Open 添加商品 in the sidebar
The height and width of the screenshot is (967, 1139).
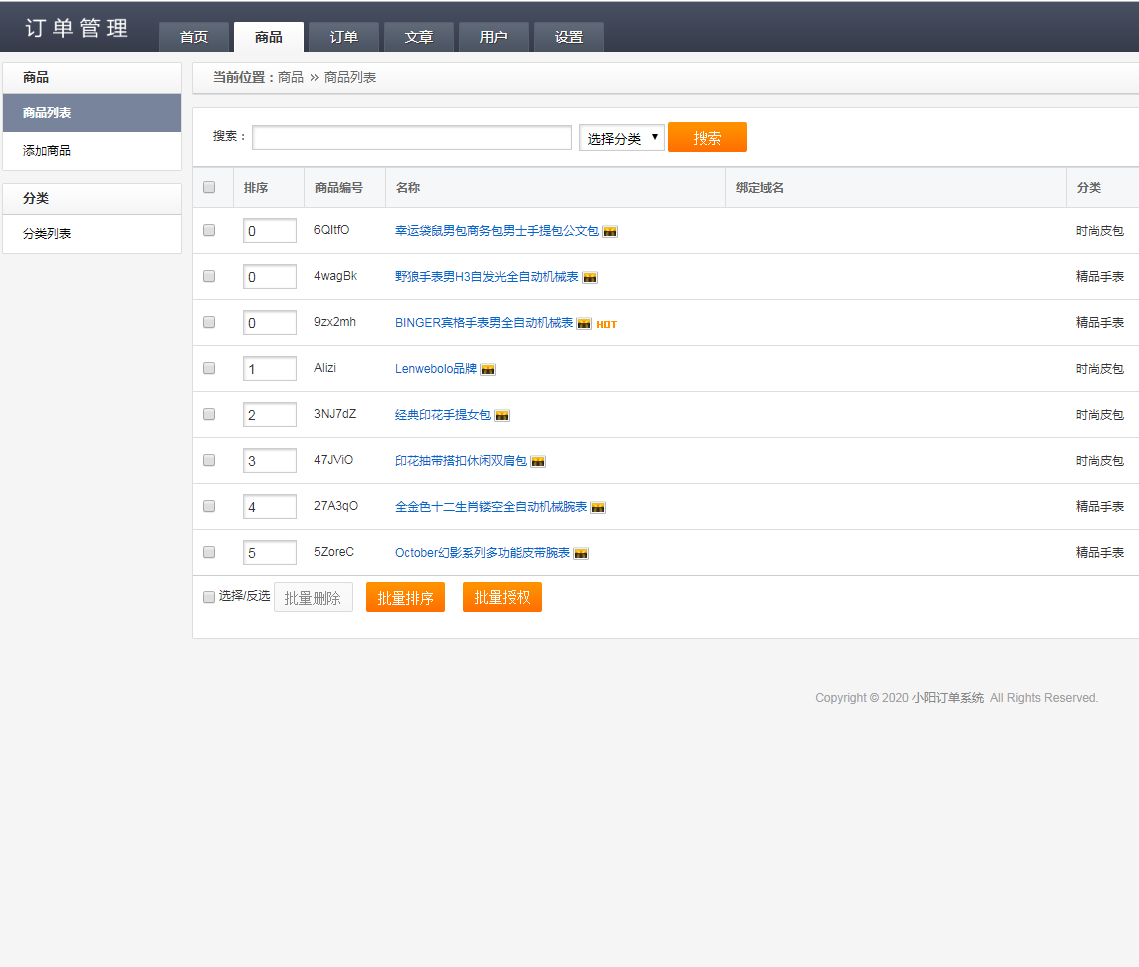(x=47, y=151)
